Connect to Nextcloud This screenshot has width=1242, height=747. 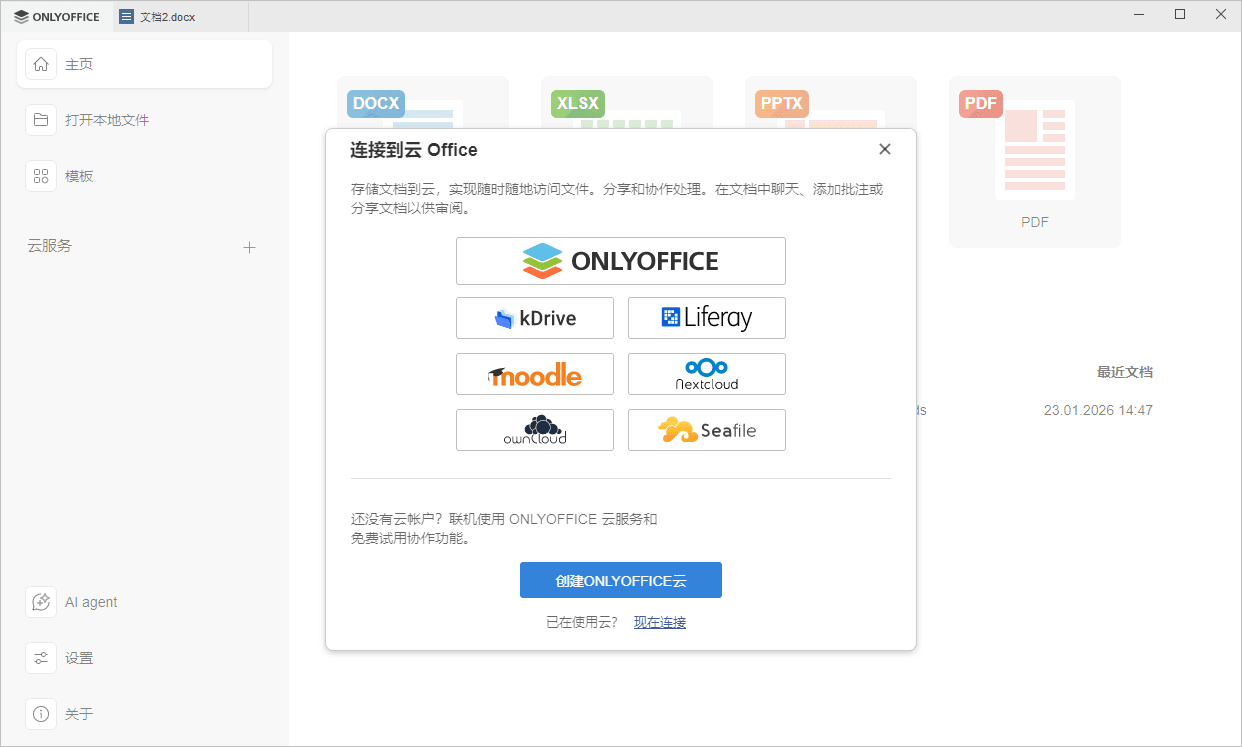point(706,374)
